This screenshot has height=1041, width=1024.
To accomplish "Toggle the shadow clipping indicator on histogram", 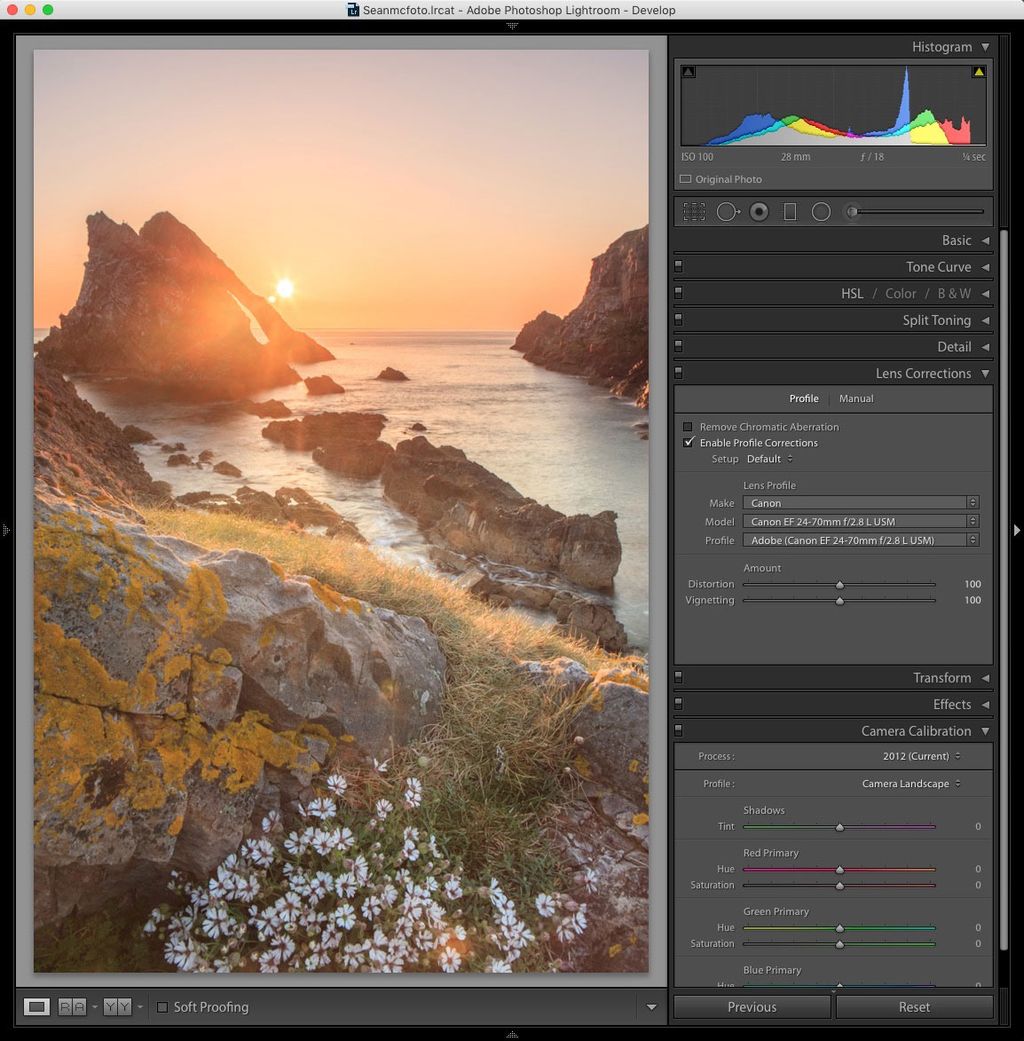I will pos(688,71).
